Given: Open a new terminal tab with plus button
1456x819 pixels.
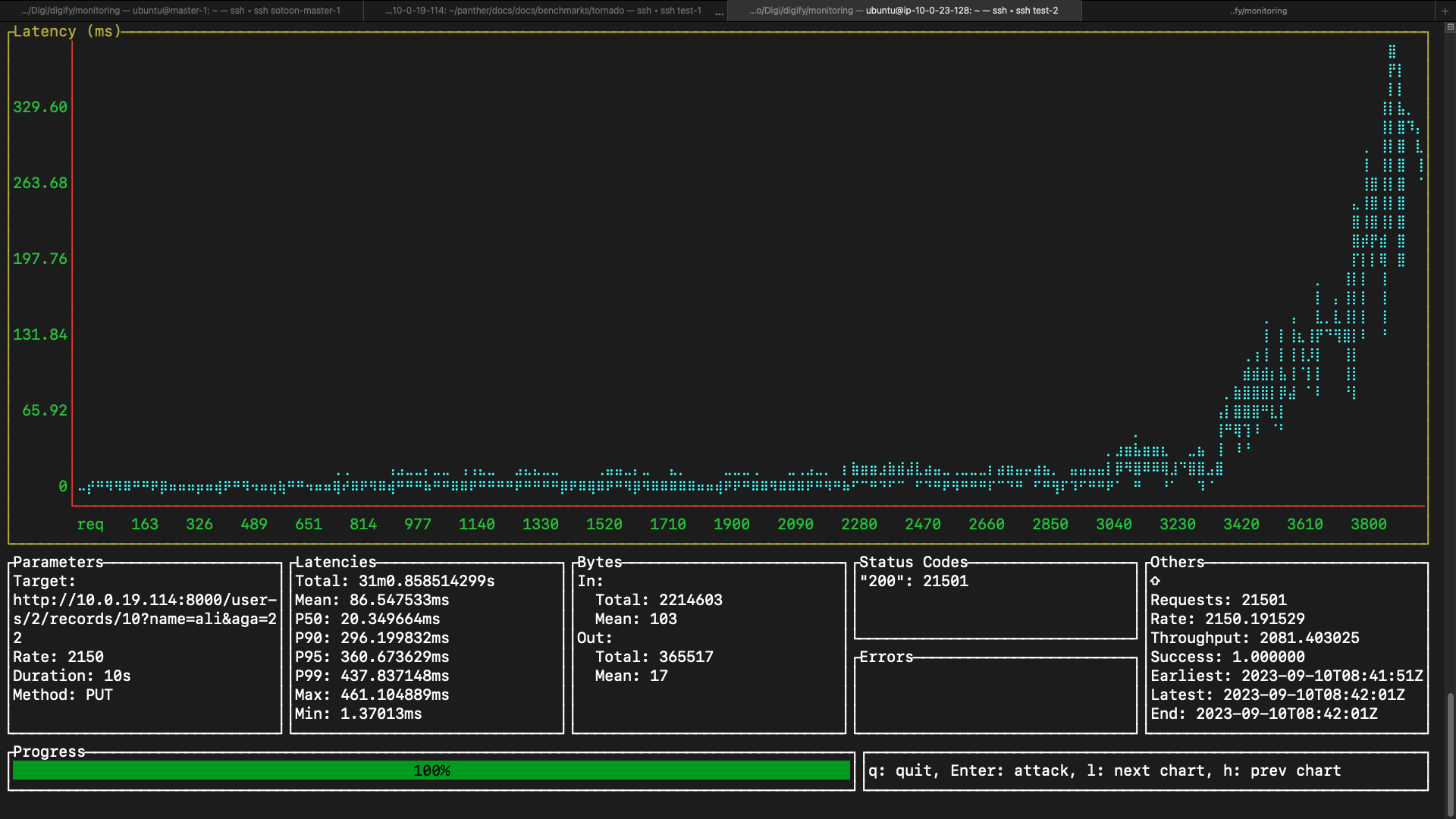Looking at the screenshot, I should [x=1445, y=11].
